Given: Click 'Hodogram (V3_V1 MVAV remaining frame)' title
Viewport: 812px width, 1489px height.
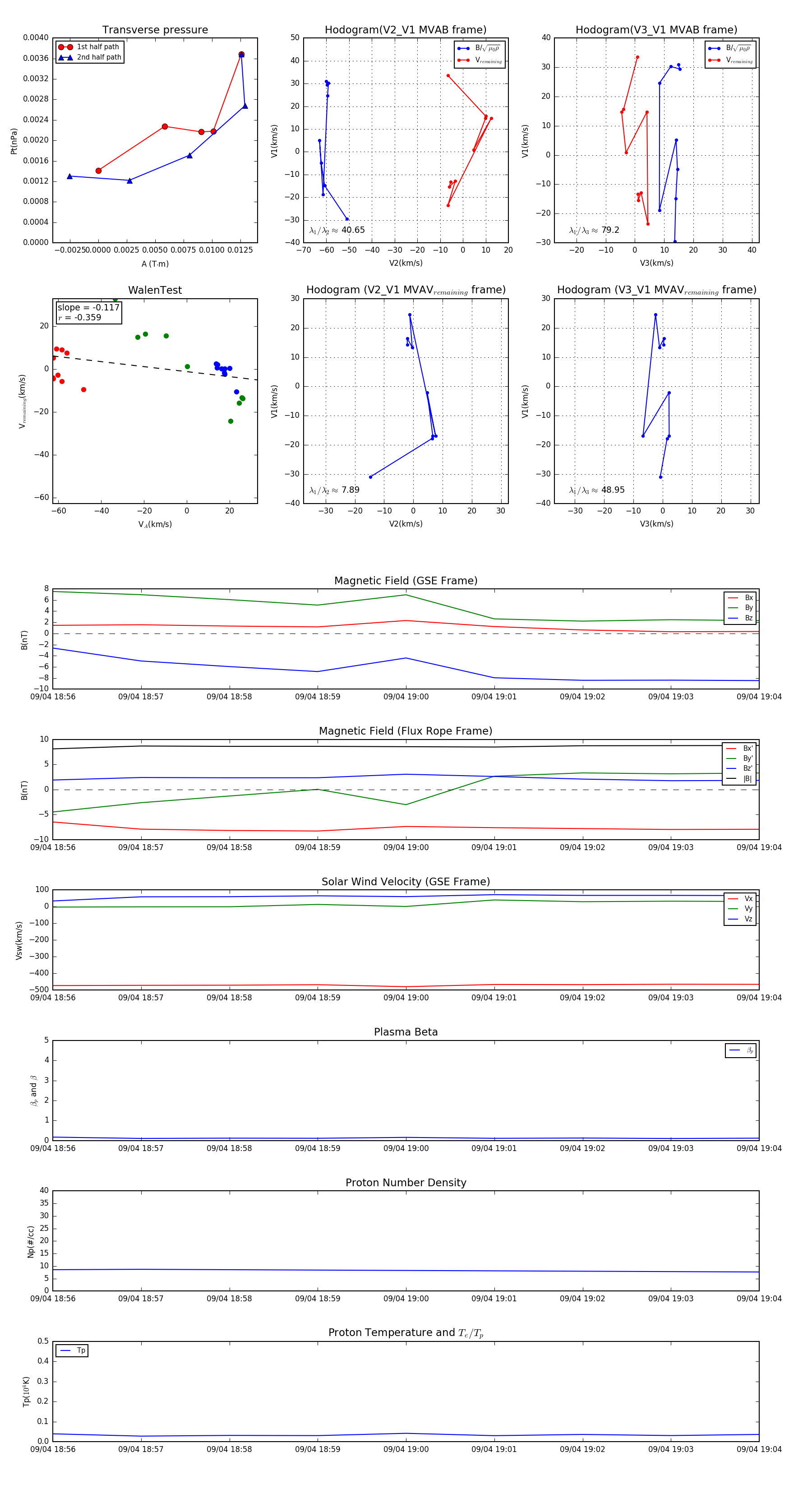Looking at the screenshot, I should coord(656,290).
